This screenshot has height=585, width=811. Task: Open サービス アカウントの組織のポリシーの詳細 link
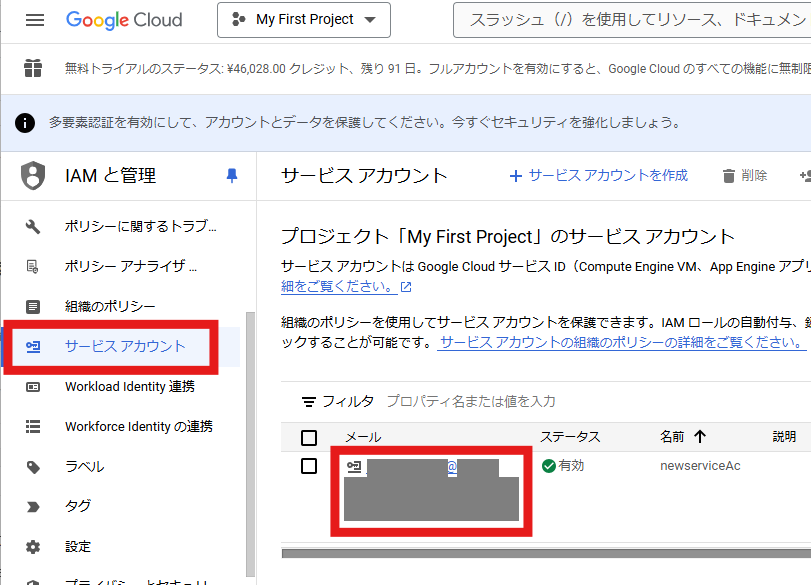(621, 342)
